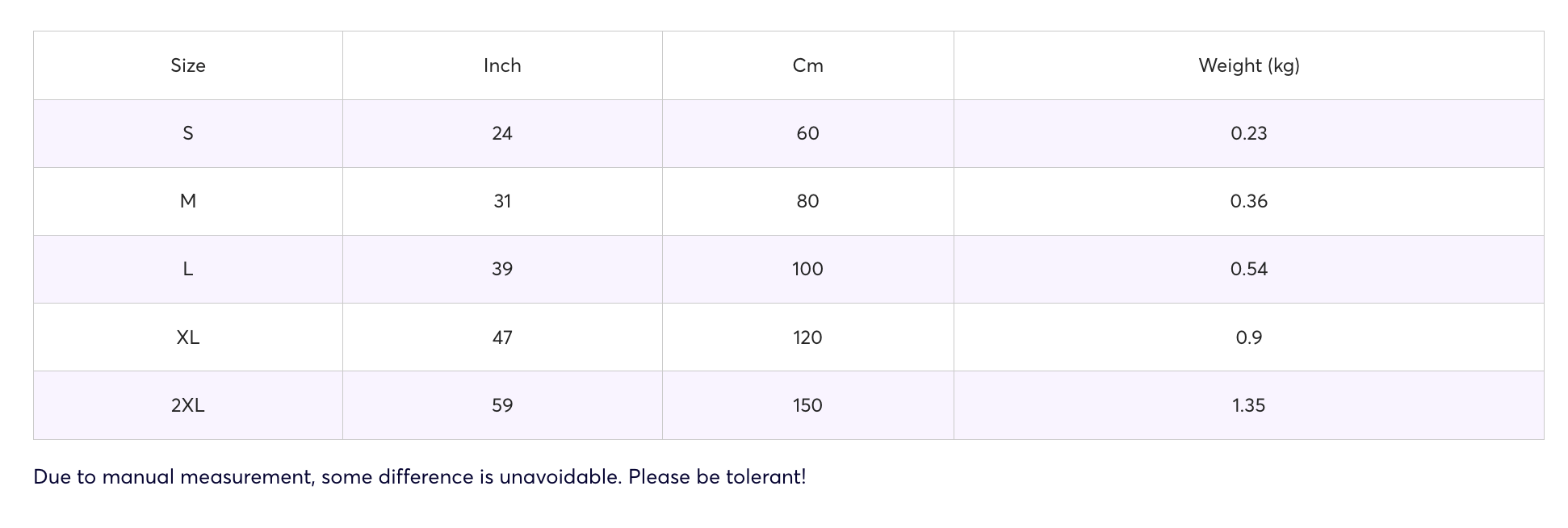Click the 0.54 weight cell
Image resolution: width=1568 pixels, height=528 pixels.
(x=1248, y=269)
